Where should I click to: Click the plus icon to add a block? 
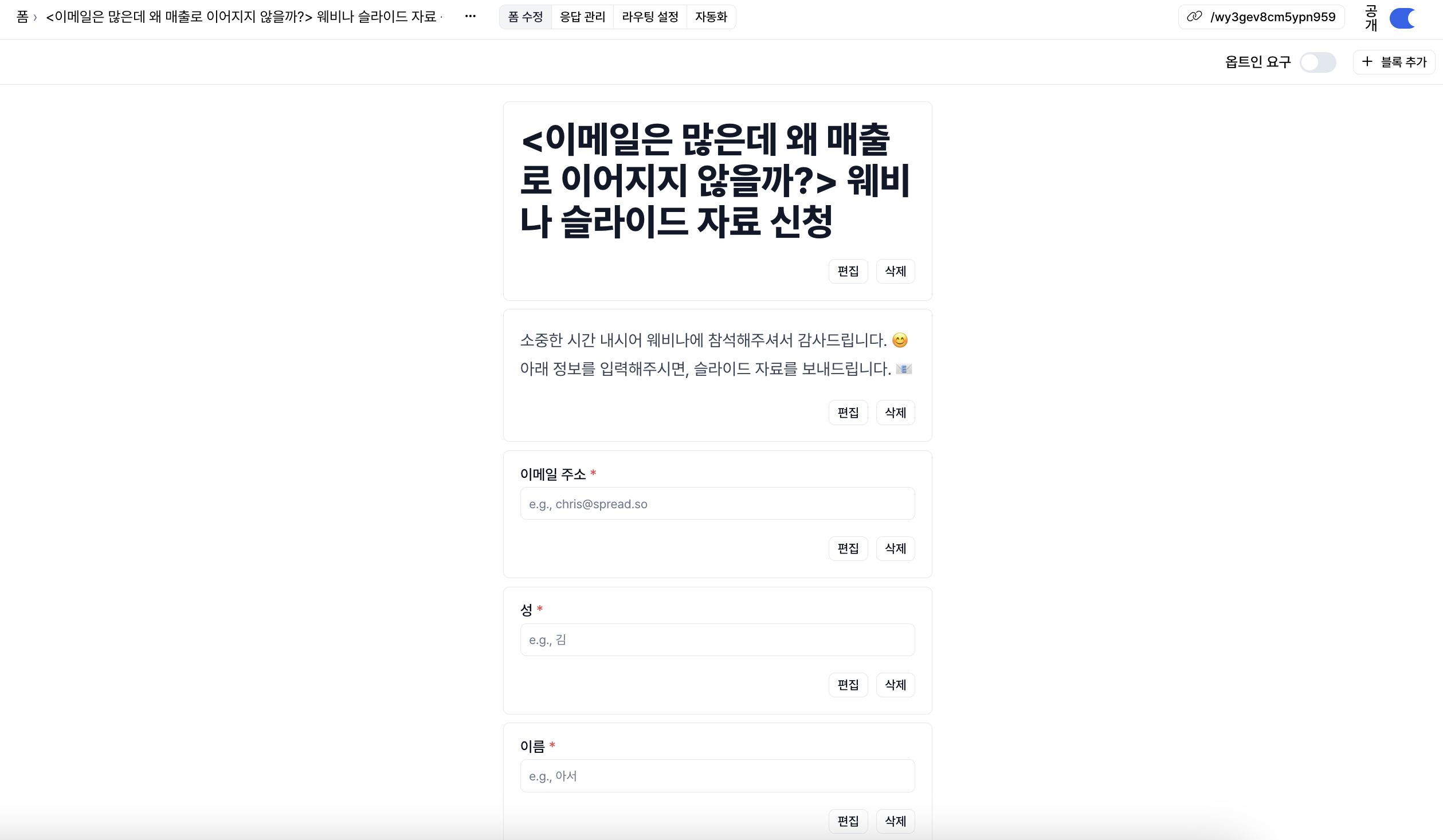1367,62
